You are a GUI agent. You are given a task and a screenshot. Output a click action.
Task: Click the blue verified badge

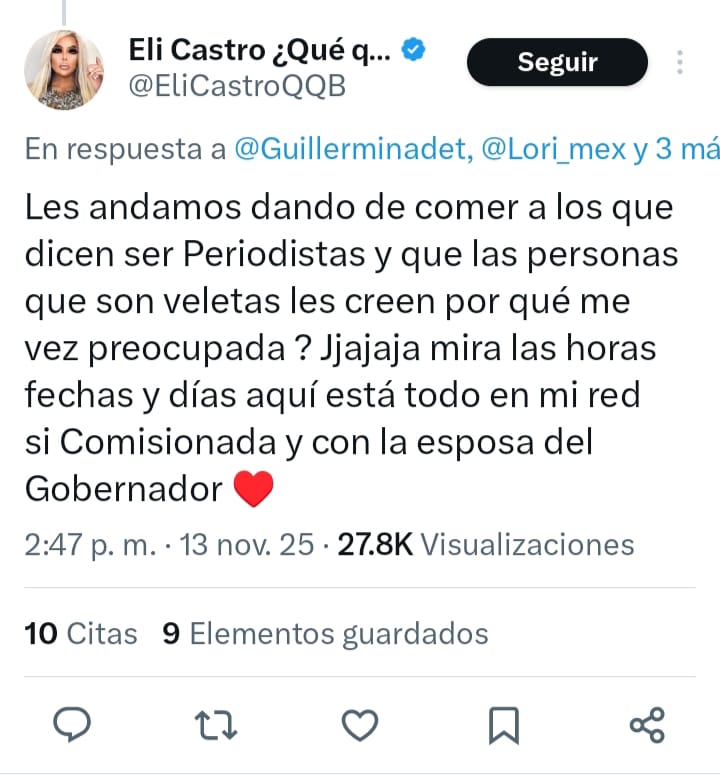[413, 49]
